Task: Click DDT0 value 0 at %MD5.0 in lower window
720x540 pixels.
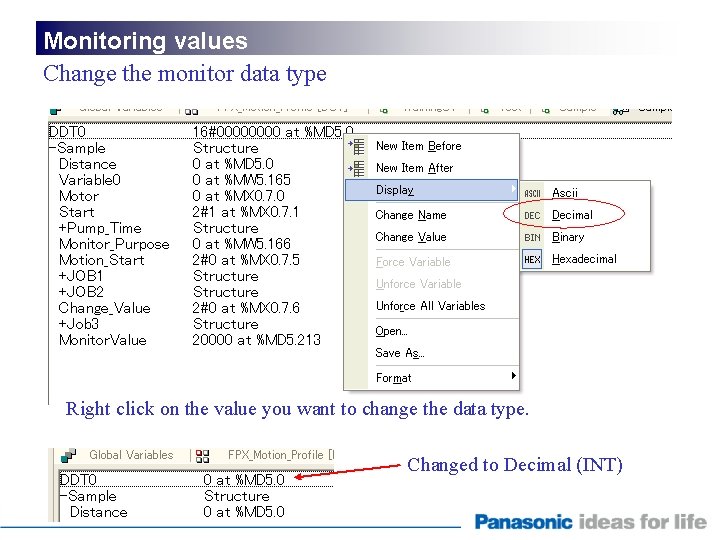Action: pos(244,480)
